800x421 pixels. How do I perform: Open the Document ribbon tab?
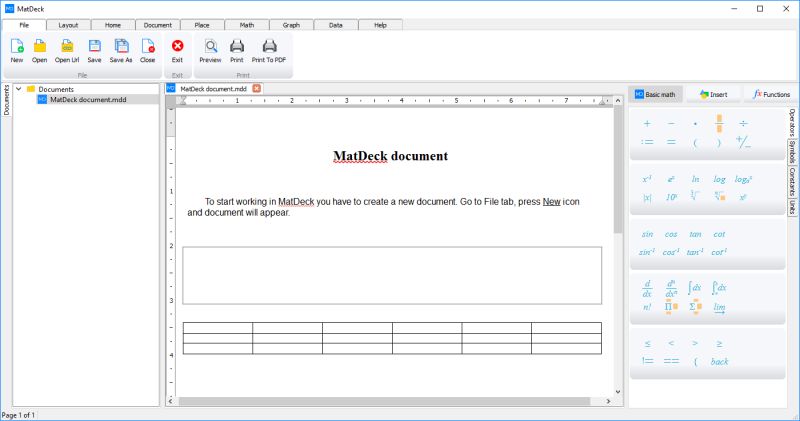pyautogui.click(x=158, y=25)
